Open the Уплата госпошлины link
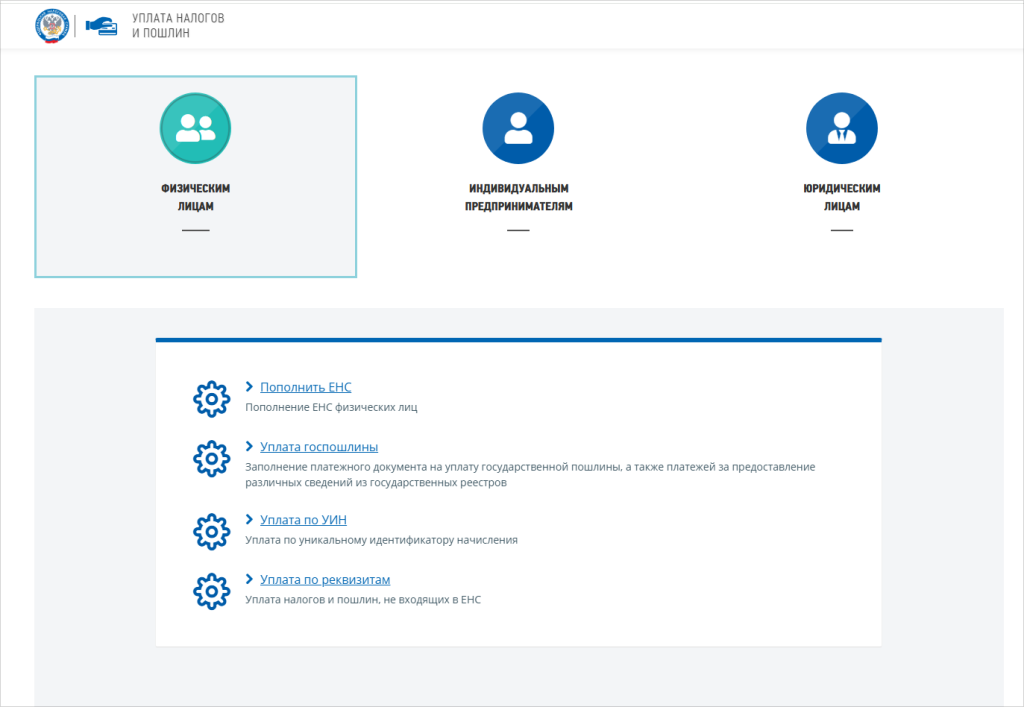 (x=319, y=447)
